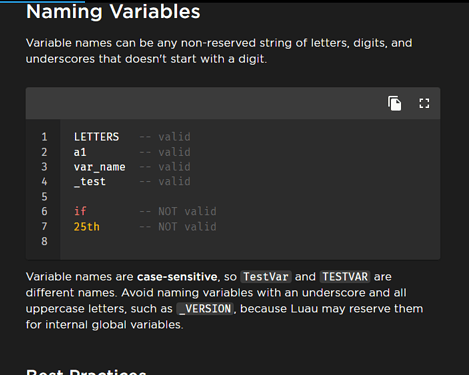This screenshot has width=469, height=375.
Task: Click the inline code TestVar
Action: coord(266,277)
